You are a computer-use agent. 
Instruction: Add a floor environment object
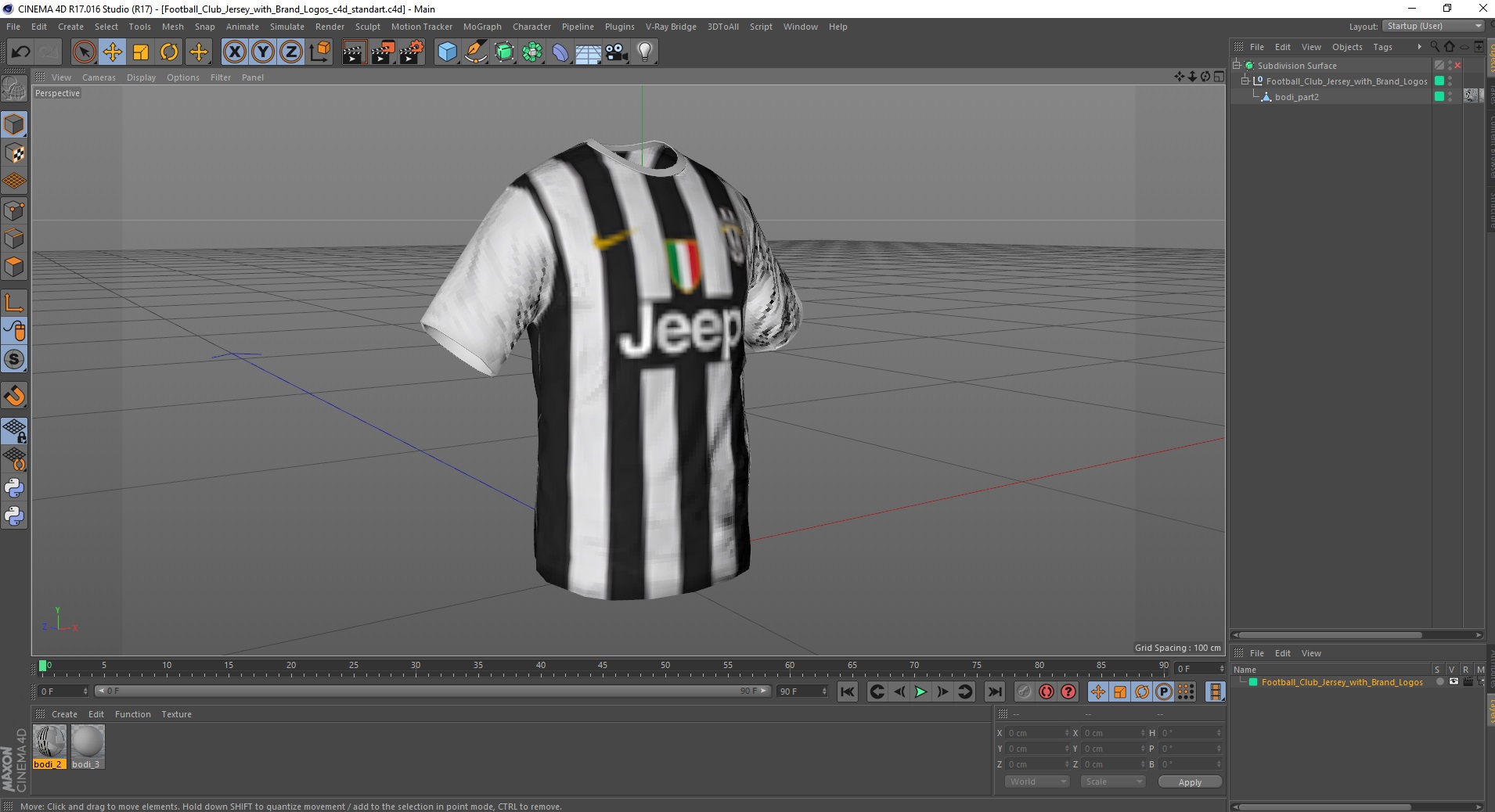click(589, 52)
